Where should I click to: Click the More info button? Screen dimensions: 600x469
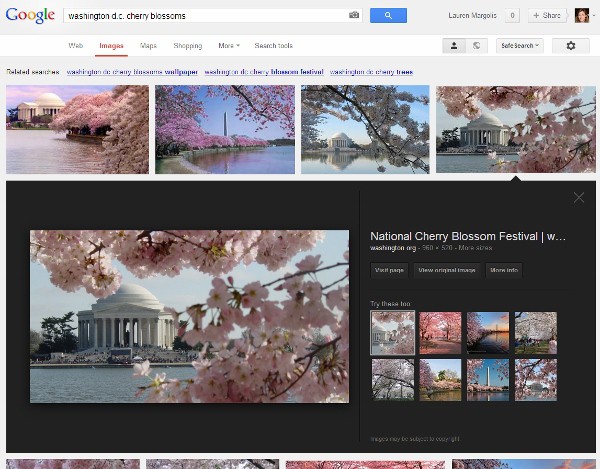(504, 270)
